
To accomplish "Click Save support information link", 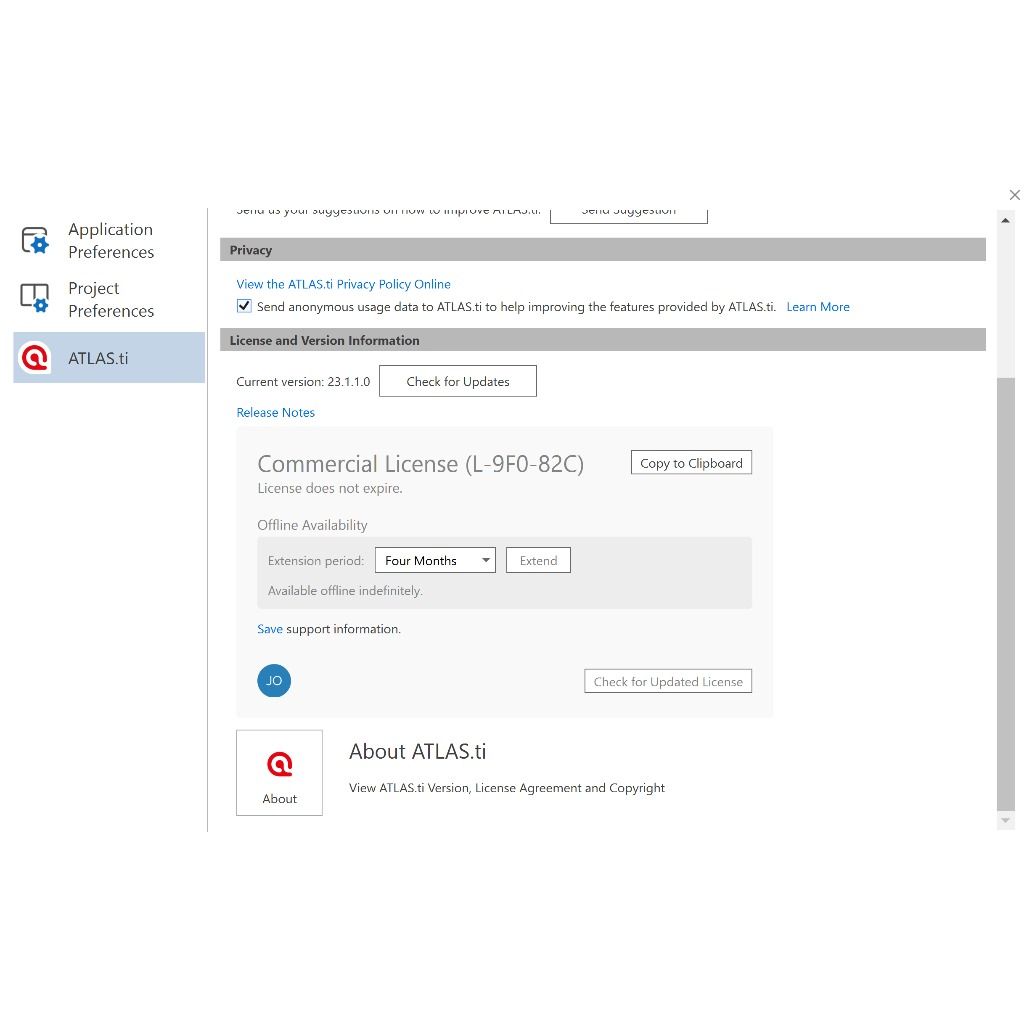I will 269,629.
